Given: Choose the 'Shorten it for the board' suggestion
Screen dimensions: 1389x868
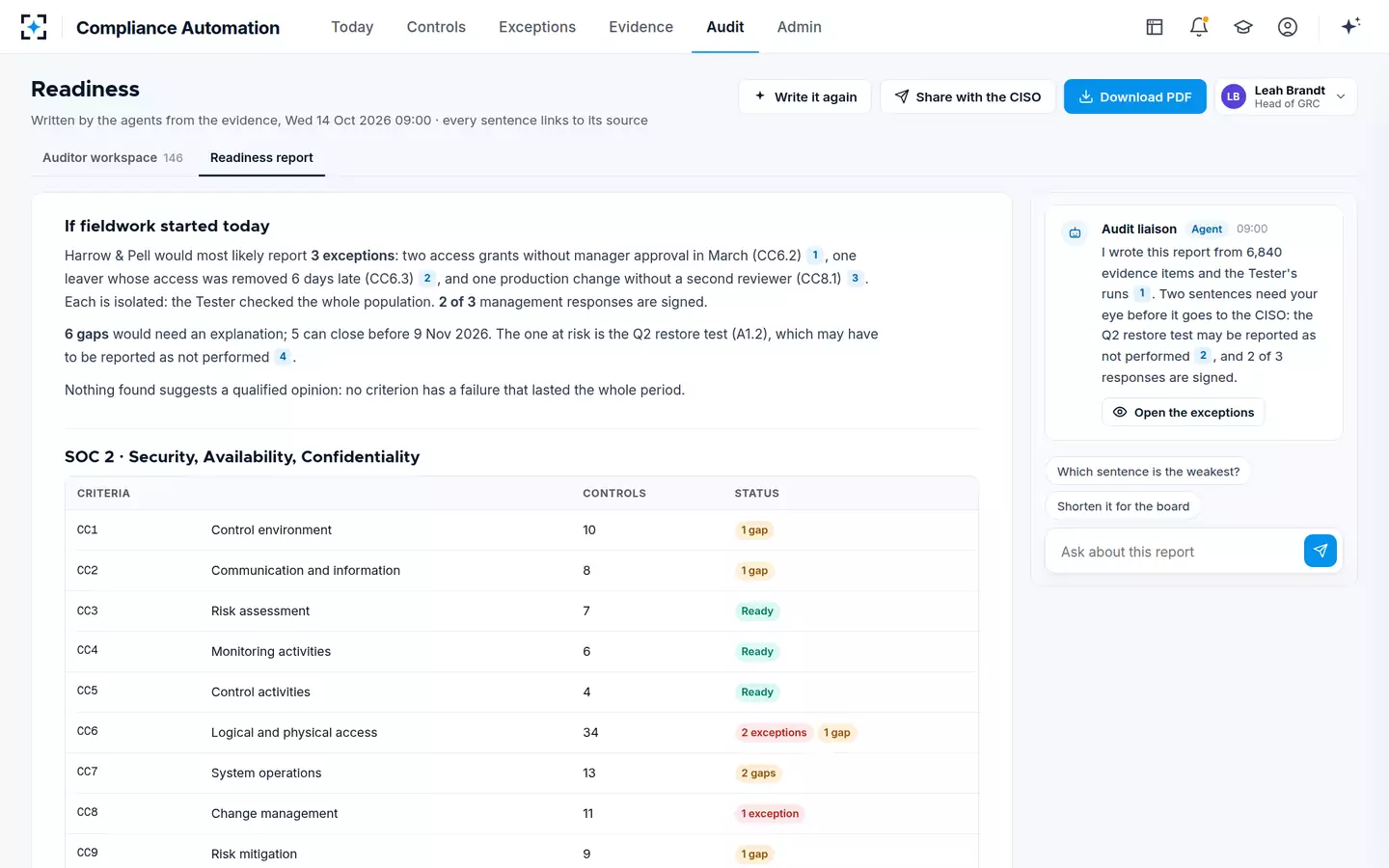Looking at the screenshot, I should pyautogui.click(x=1123, y=506).
